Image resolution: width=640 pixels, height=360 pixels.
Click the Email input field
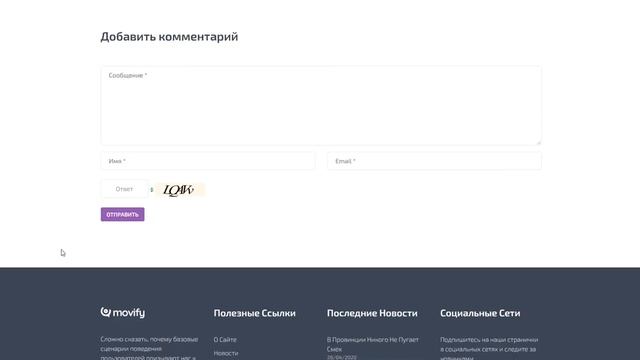point(434,161)
